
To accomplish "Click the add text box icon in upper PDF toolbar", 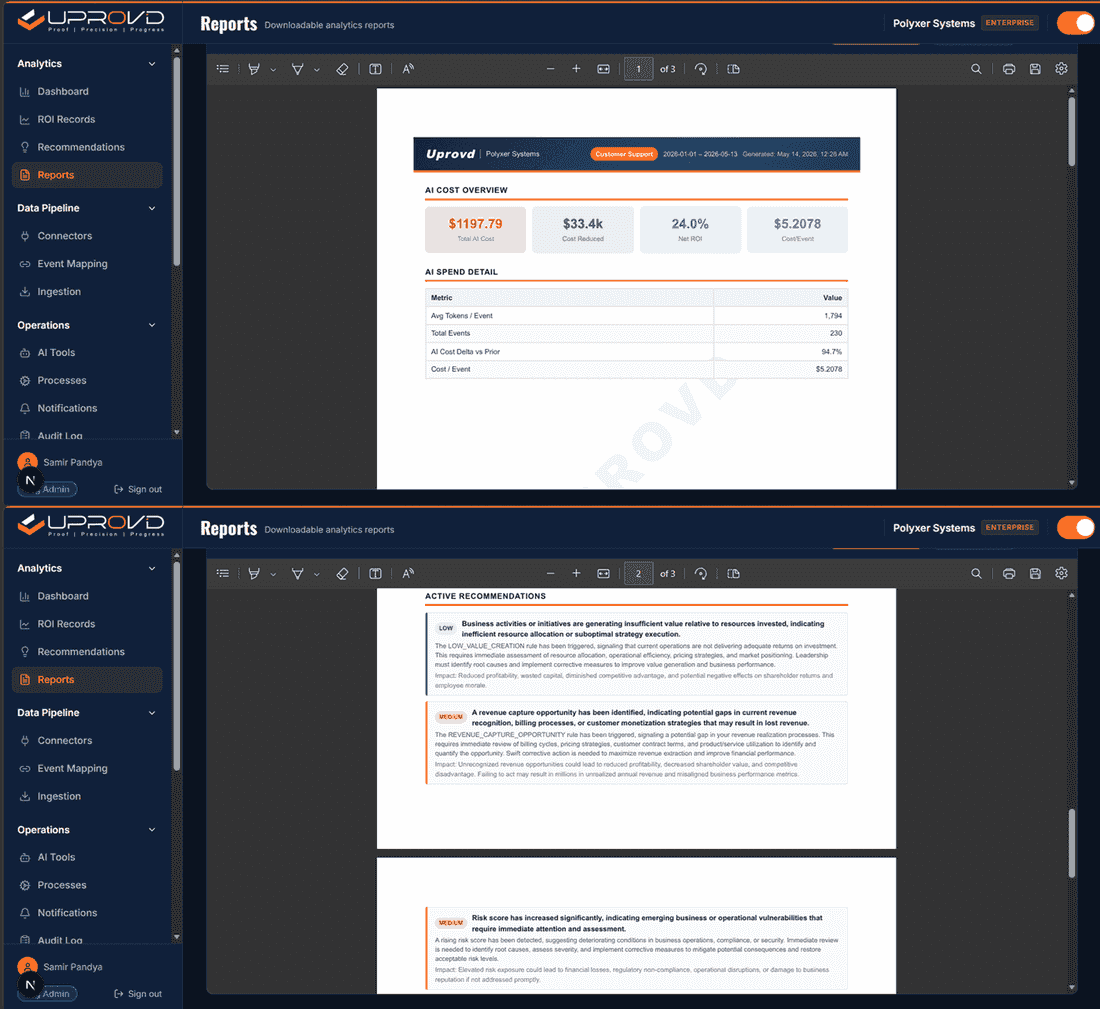I will point(375,69).
